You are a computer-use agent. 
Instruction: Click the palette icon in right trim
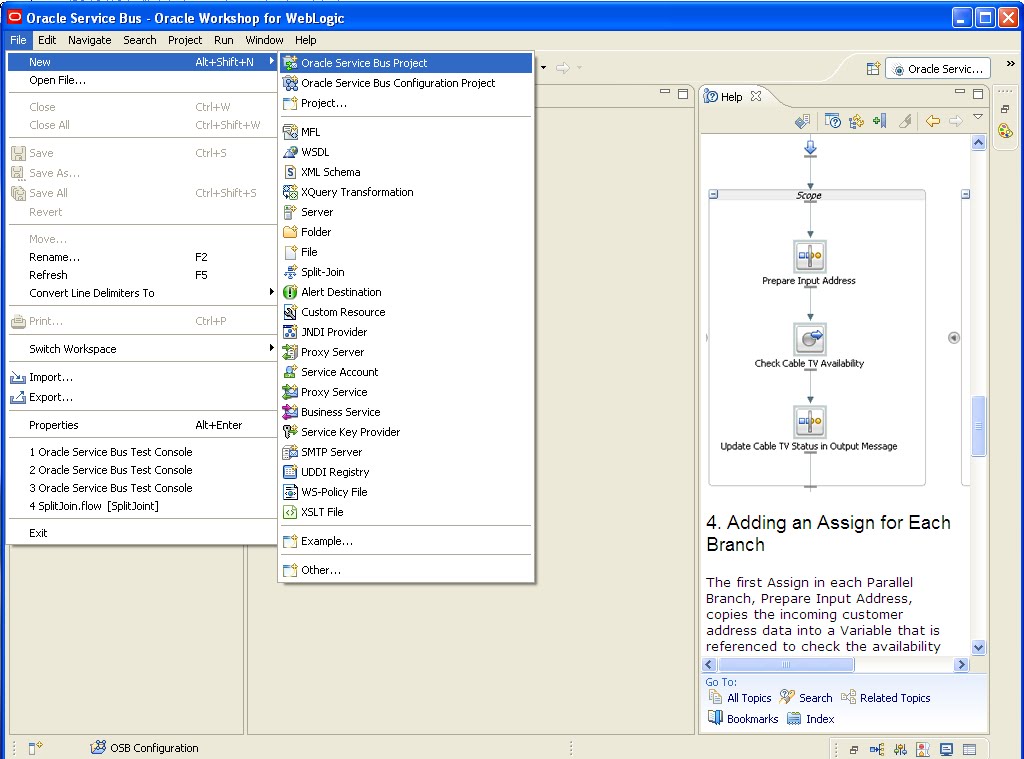coord(1005,131)
